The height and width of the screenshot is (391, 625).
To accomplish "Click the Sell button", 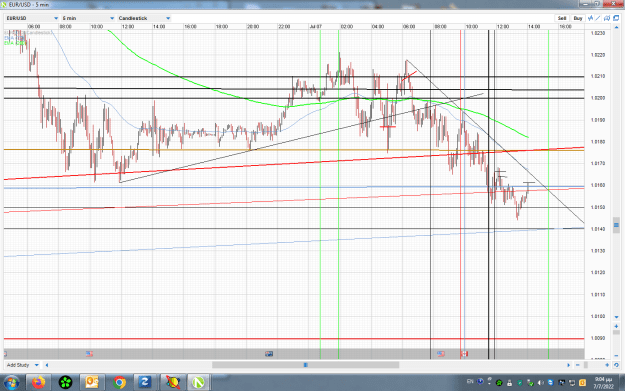I will pyautogui.click(x=562, y=18).
